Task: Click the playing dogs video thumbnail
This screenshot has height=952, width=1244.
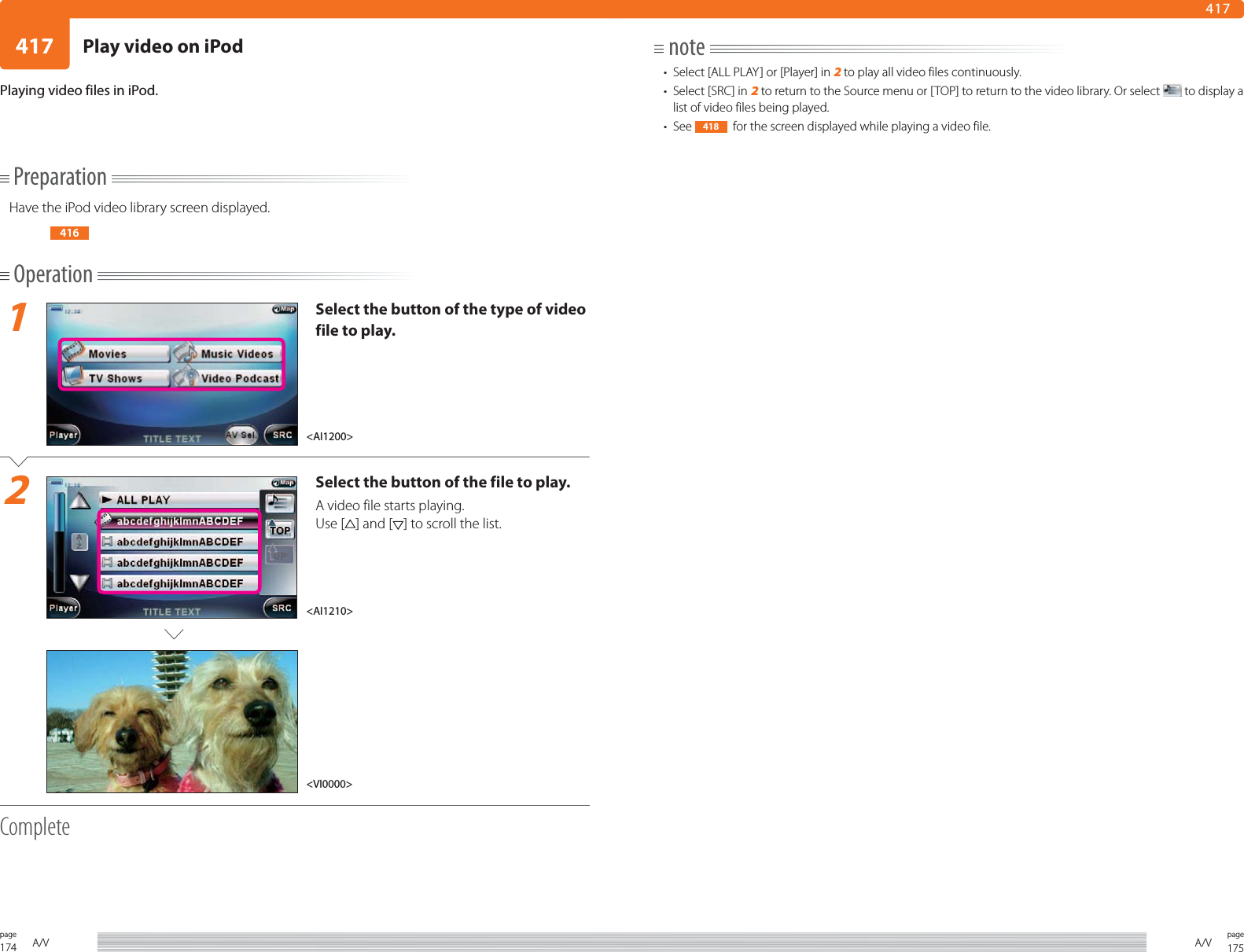Action: [172, 721]
